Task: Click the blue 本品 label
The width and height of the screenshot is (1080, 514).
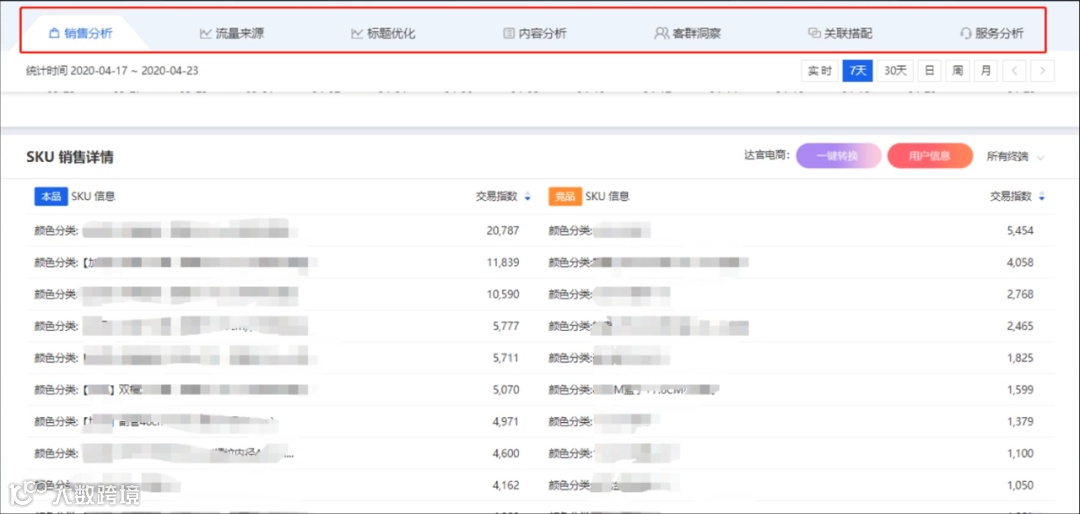Action: [x=50, y=196]
